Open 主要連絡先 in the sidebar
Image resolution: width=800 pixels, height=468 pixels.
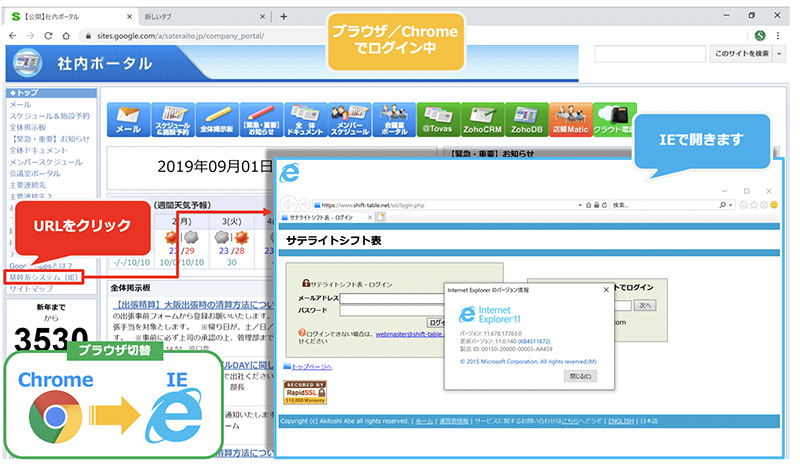[28, 185]
